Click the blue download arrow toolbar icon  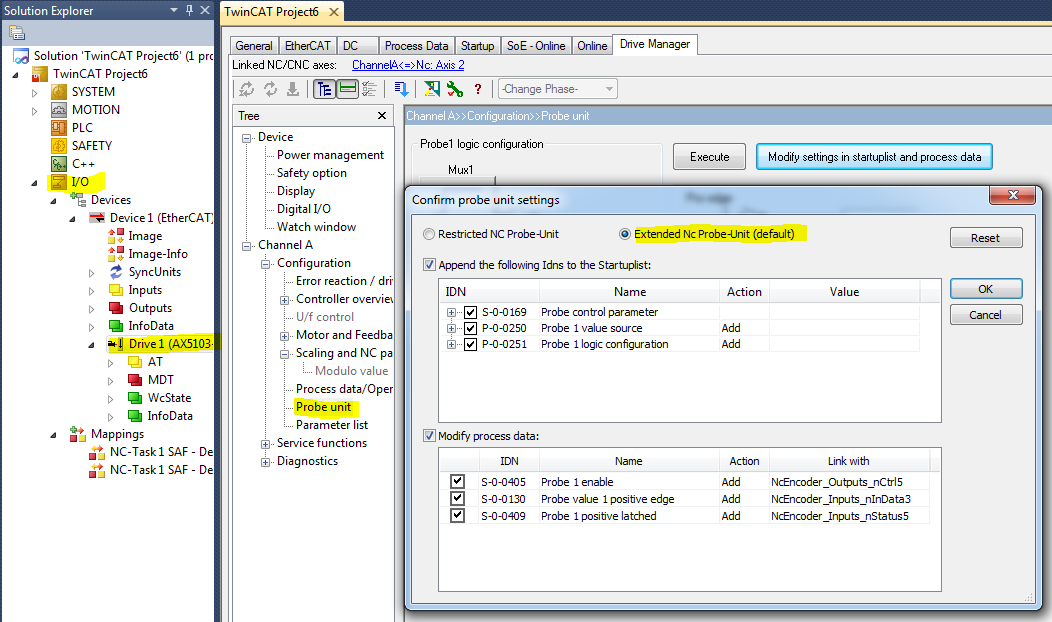click(x=401, y=89)
